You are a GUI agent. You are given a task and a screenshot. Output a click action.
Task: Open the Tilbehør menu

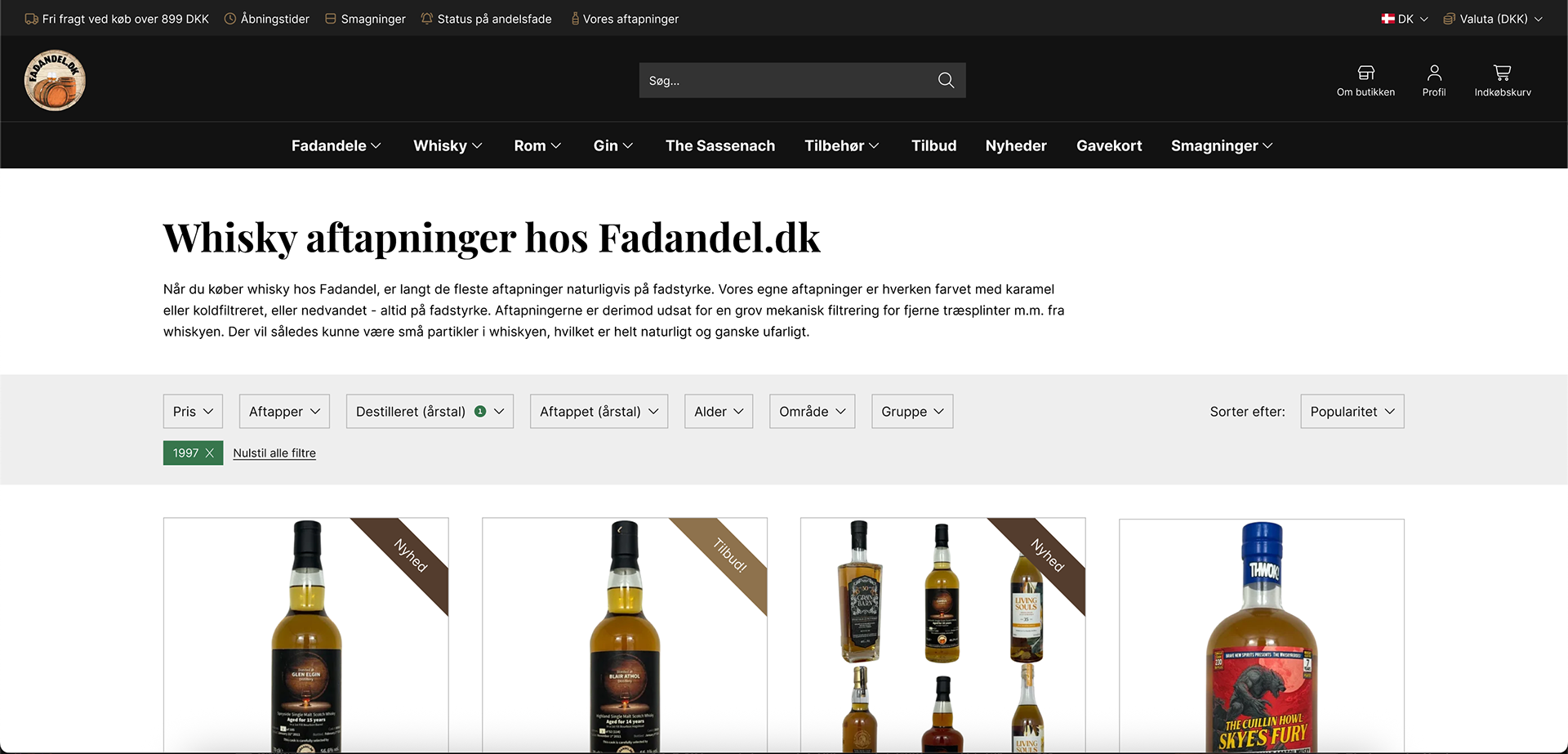[x=842, y=145]
